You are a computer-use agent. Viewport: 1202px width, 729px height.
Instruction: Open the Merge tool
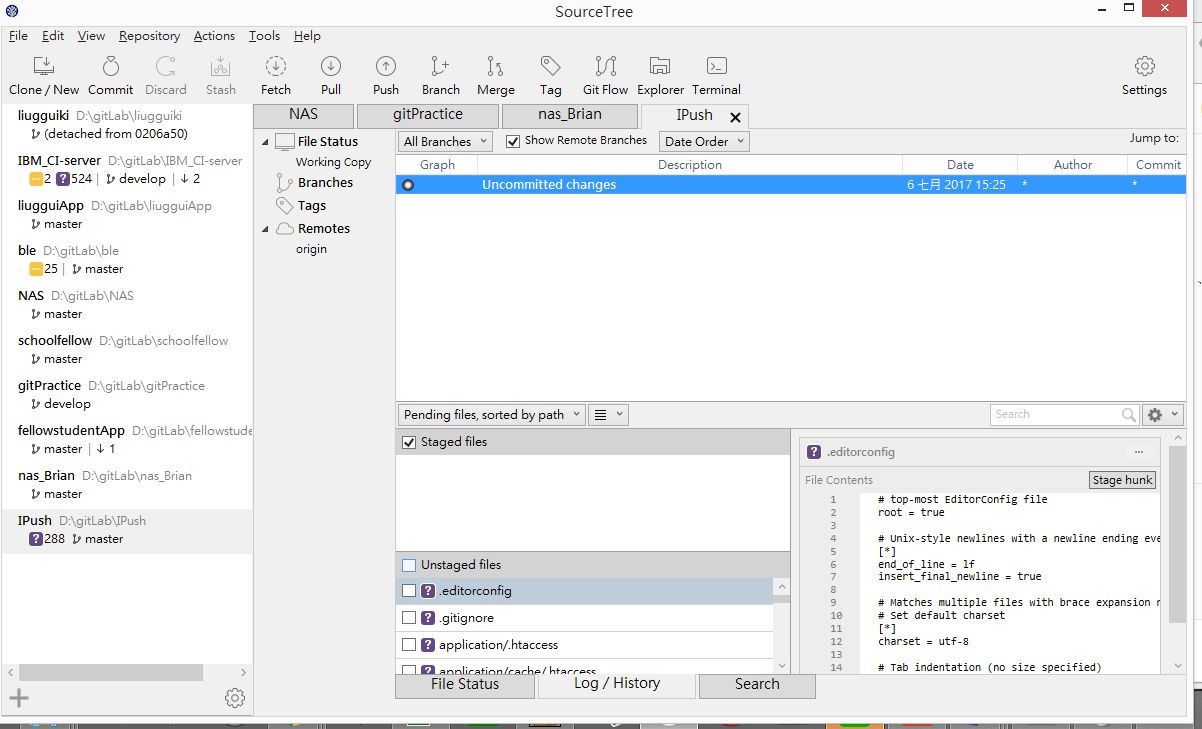(x=495, y=67)
